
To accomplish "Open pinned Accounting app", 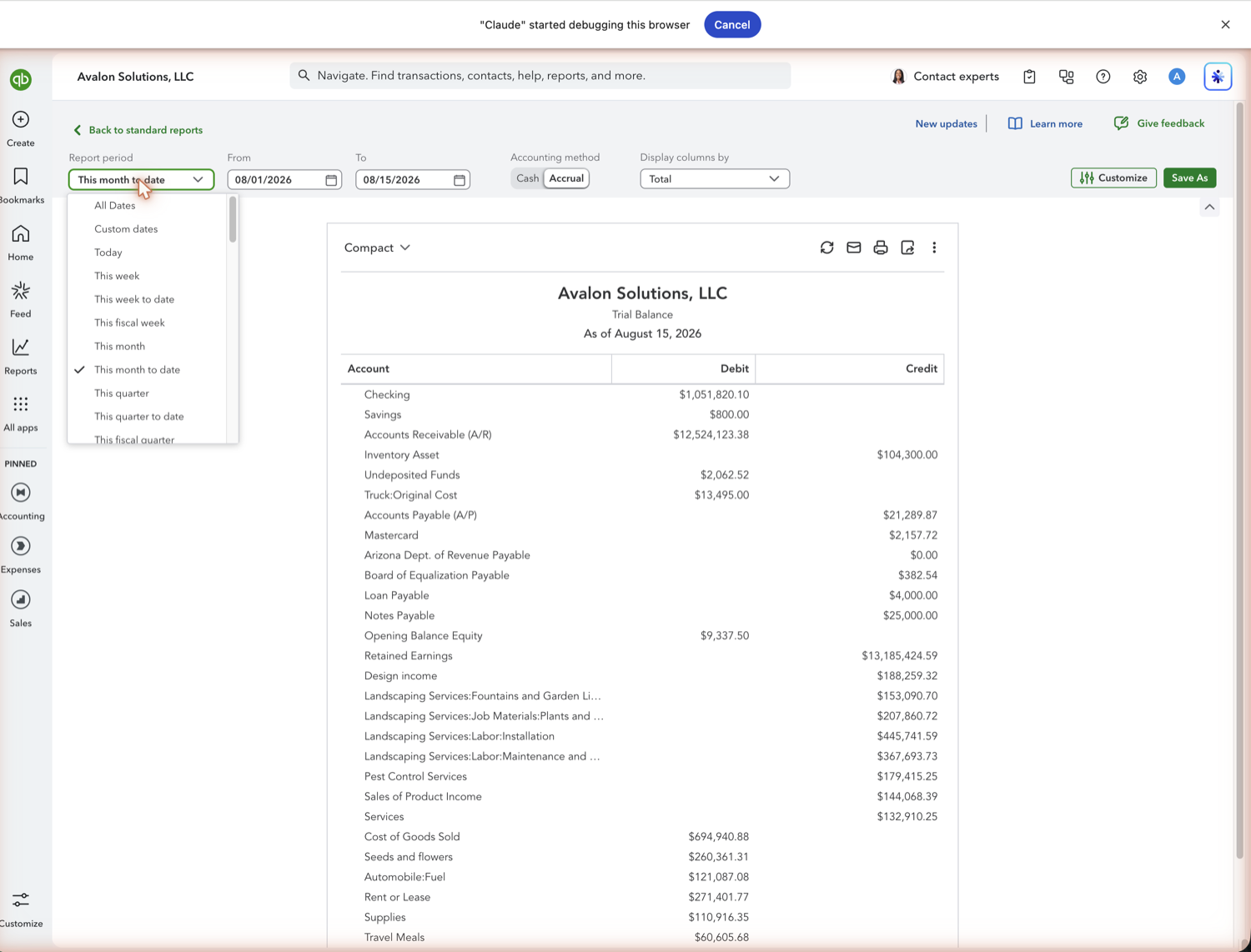I will pos(21,502).
